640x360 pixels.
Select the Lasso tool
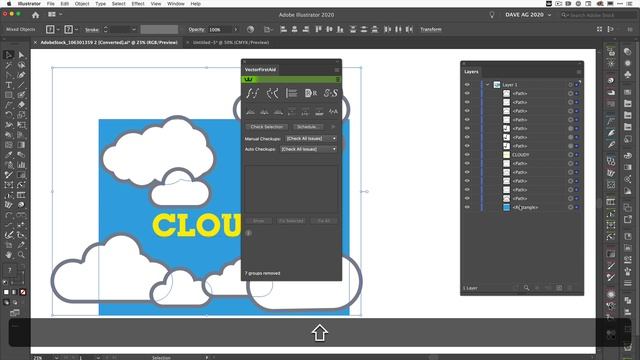[x=21, y=65]
